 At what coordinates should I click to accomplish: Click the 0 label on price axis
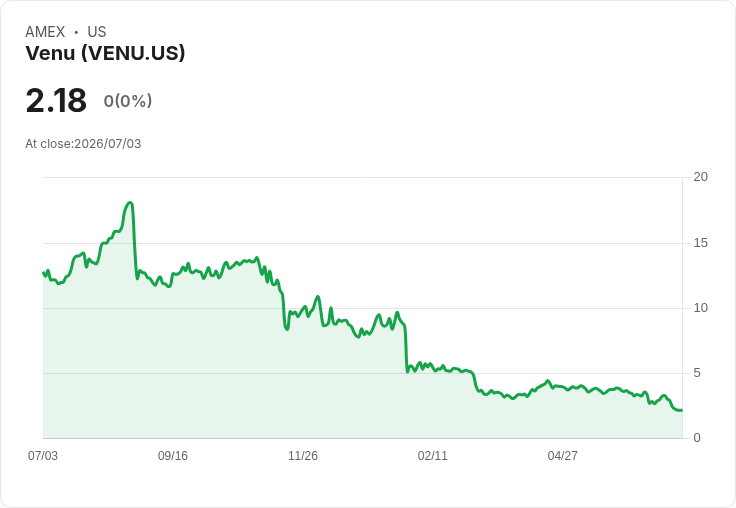[x=697, y=438]
